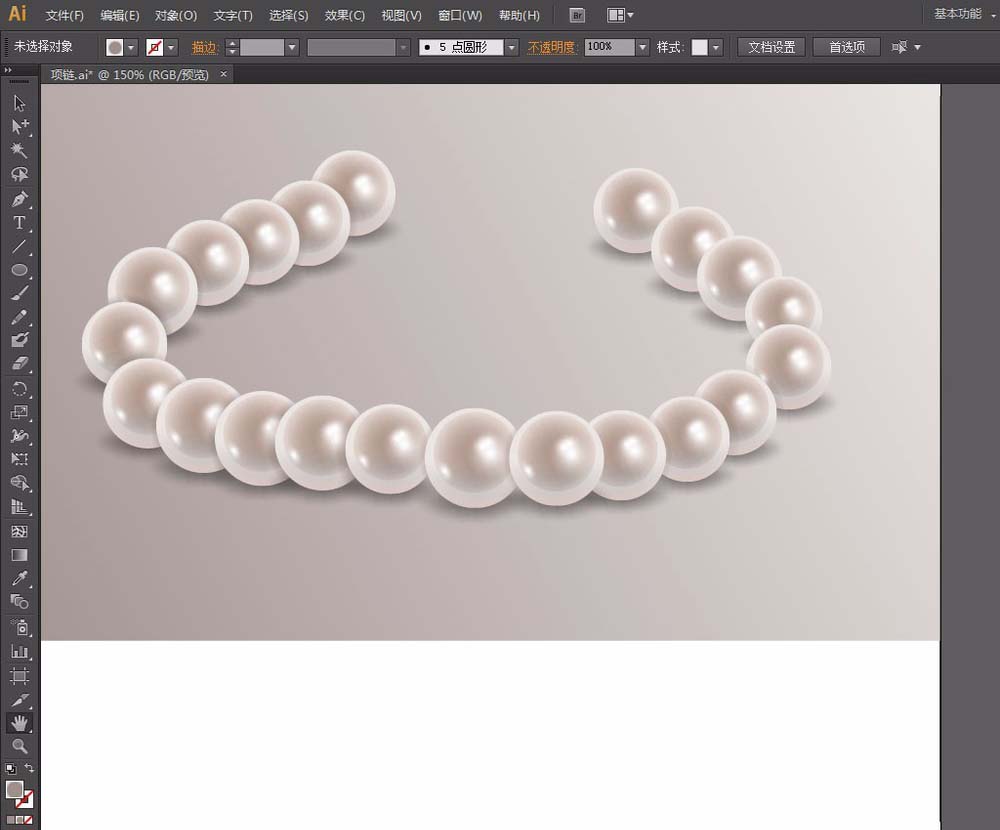Click the control bar fill color swatch
The width and height of the screenshot is (1000, 830).
pos(115,47)
